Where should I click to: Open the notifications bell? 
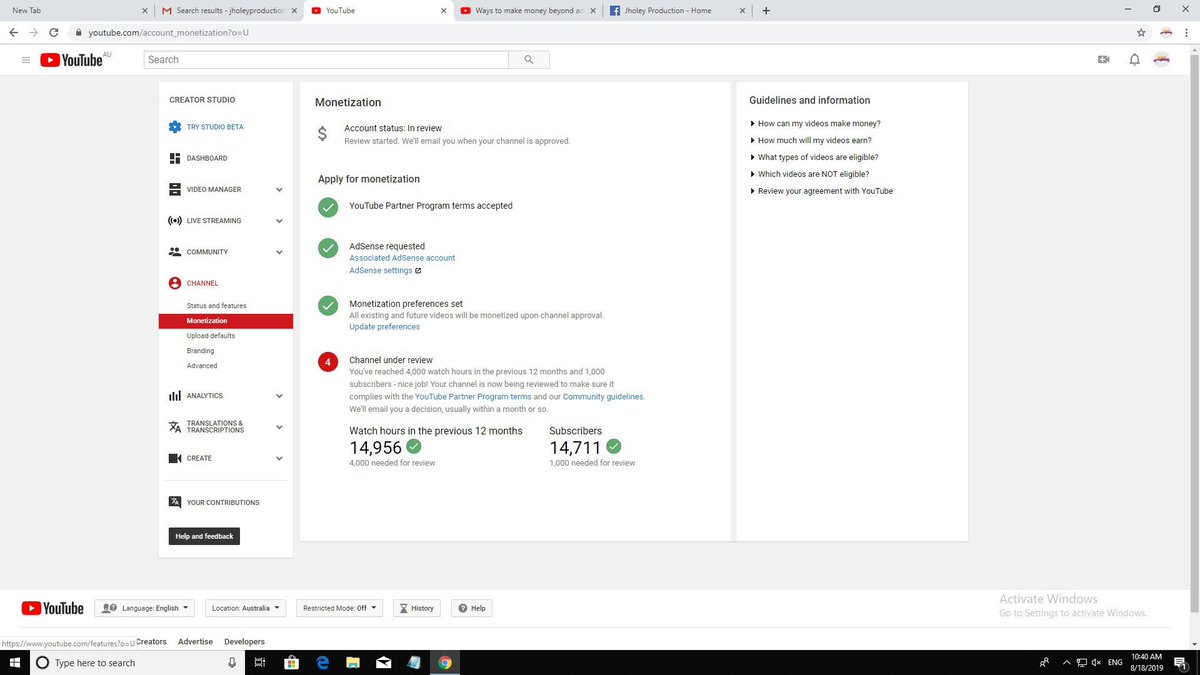point(1134,60)
